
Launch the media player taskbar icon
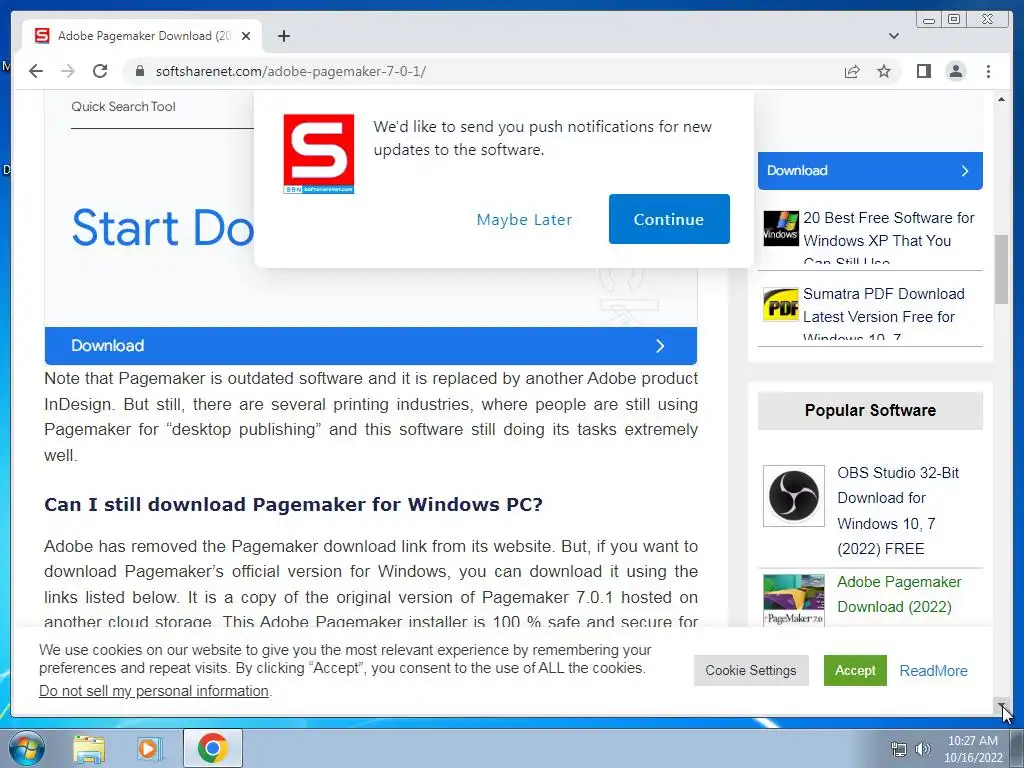(x=149, y=748)
